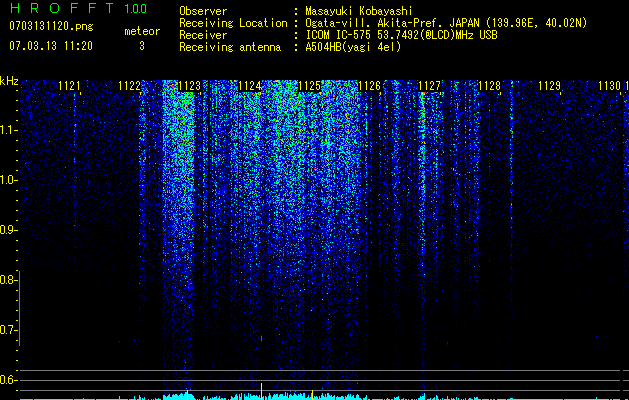
Task: Click the 0.7 kHz frequency tick label
Action: click(7, 330)
